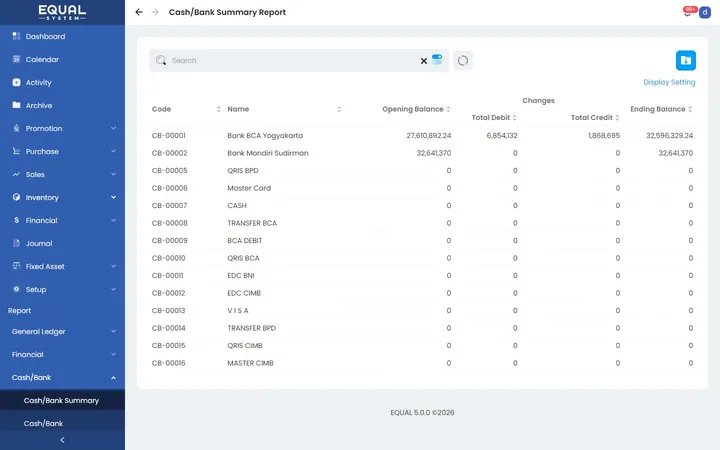Open the Calendar menu item
Viewport: 720px width, 450px height.
pos(62,59)
